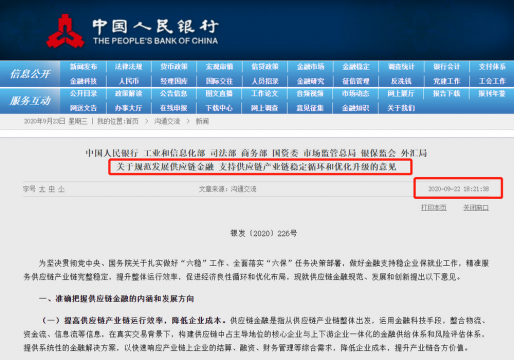The width and height of the screenshot is (514, 360).
Task: Select 金融研究 navigation link
Action: 310,81
